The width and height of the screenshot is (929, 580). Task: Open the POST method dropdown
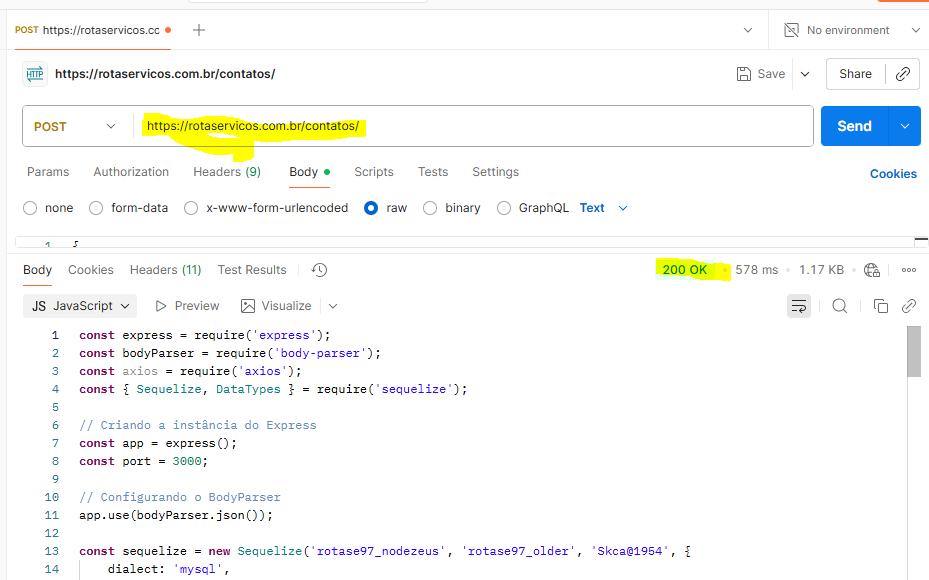click(x=75, y=127)
